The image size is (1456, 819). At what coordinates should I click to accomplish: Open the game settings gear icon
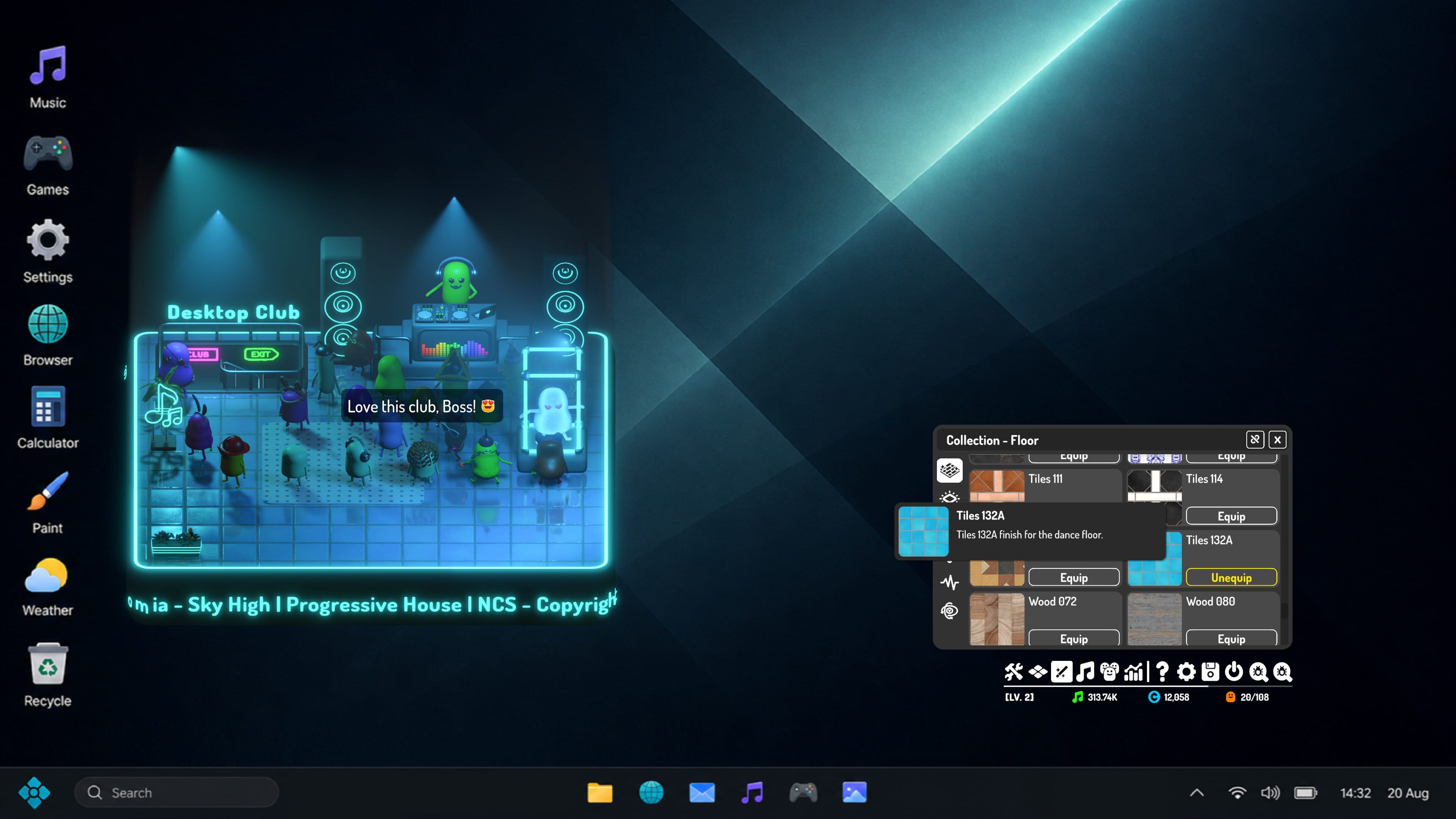point(1186,672)
